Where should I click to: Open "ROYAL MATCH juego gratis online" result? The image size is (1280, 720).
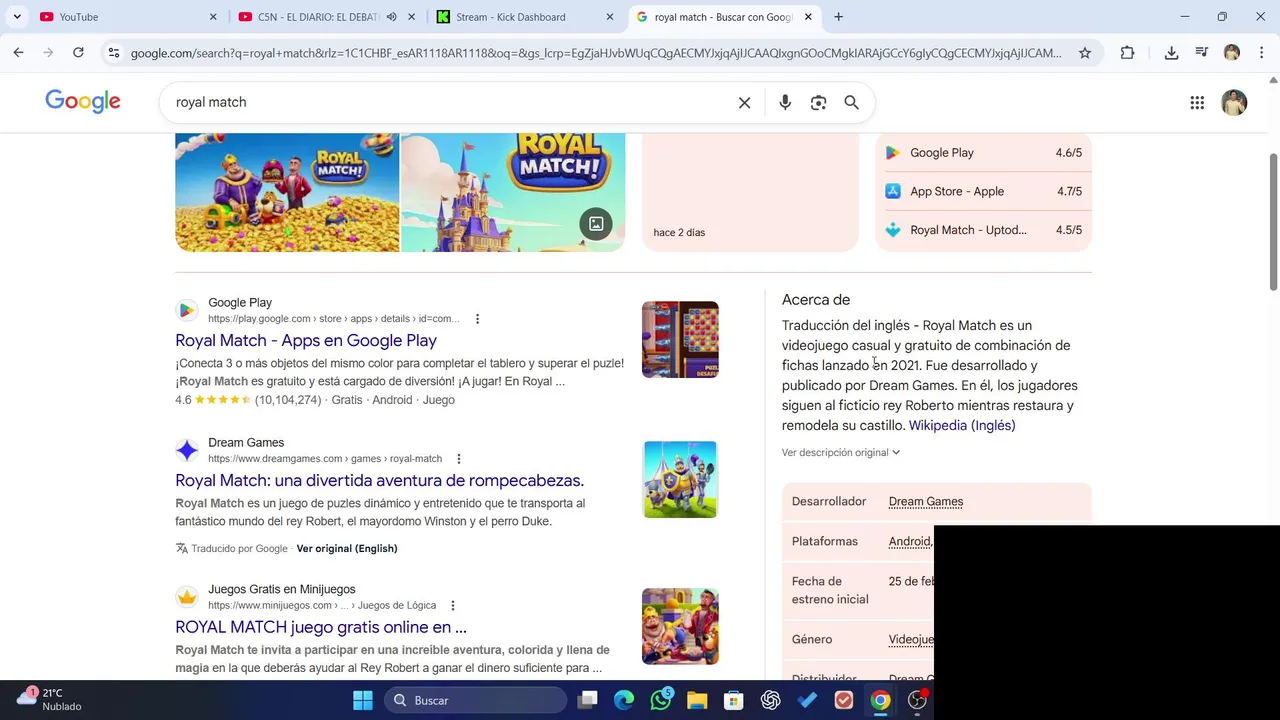[x=321, y=627]
